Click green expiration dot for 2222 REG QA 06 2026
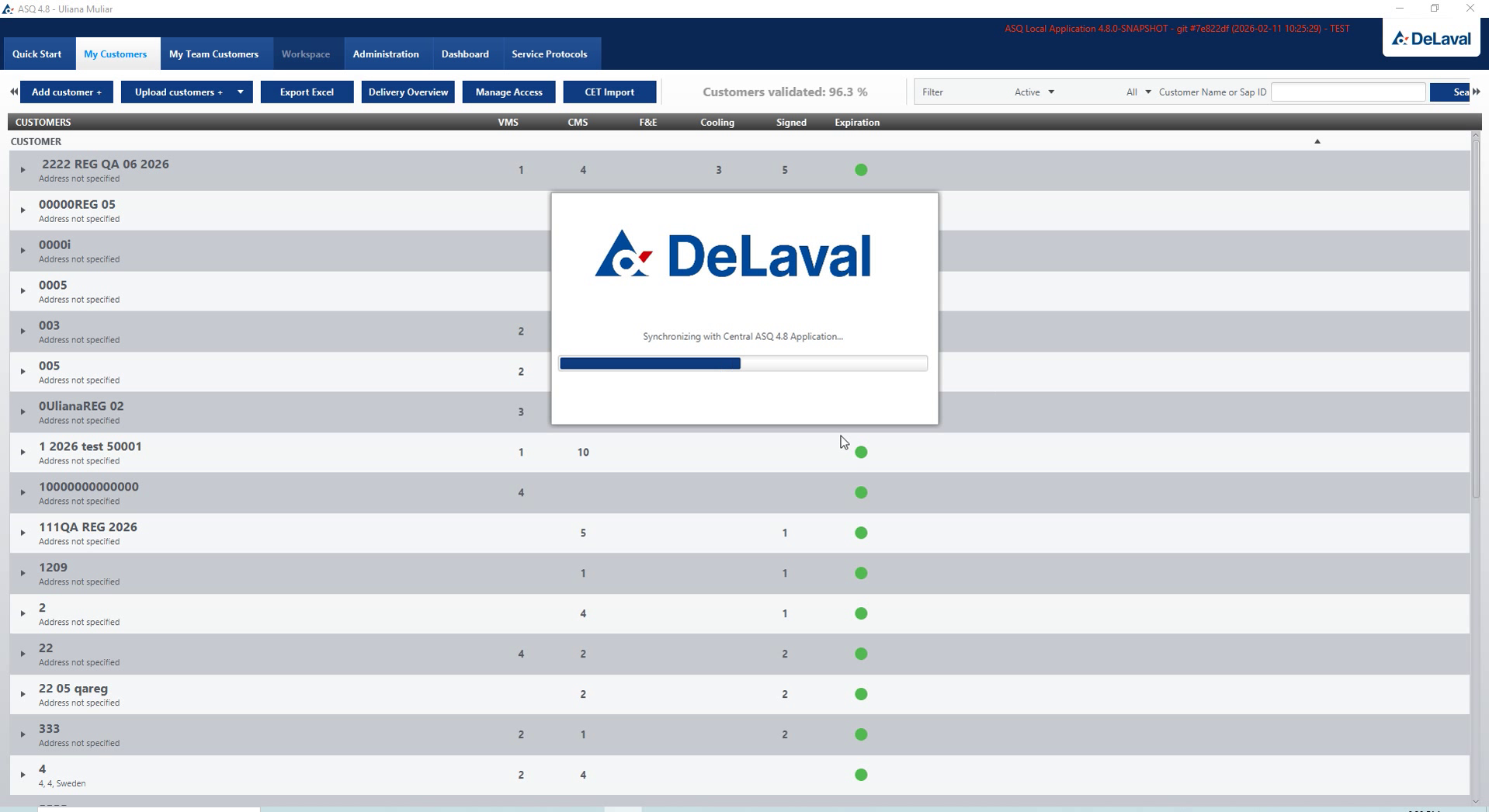The height and width of the screenshot is (812, 1489). [861, 170]
